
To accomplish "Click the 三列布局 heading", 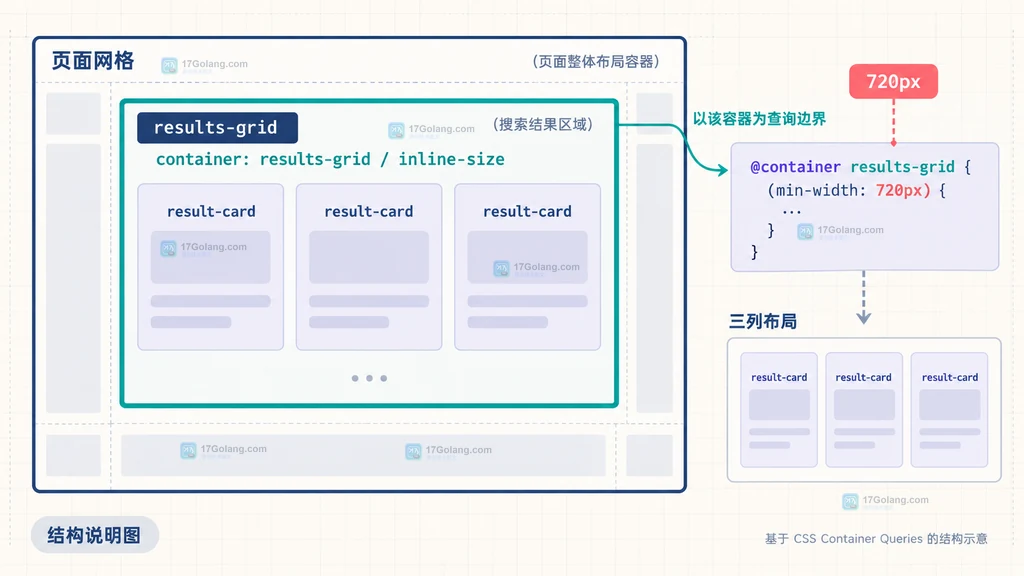I will click(x=763, y=321).
